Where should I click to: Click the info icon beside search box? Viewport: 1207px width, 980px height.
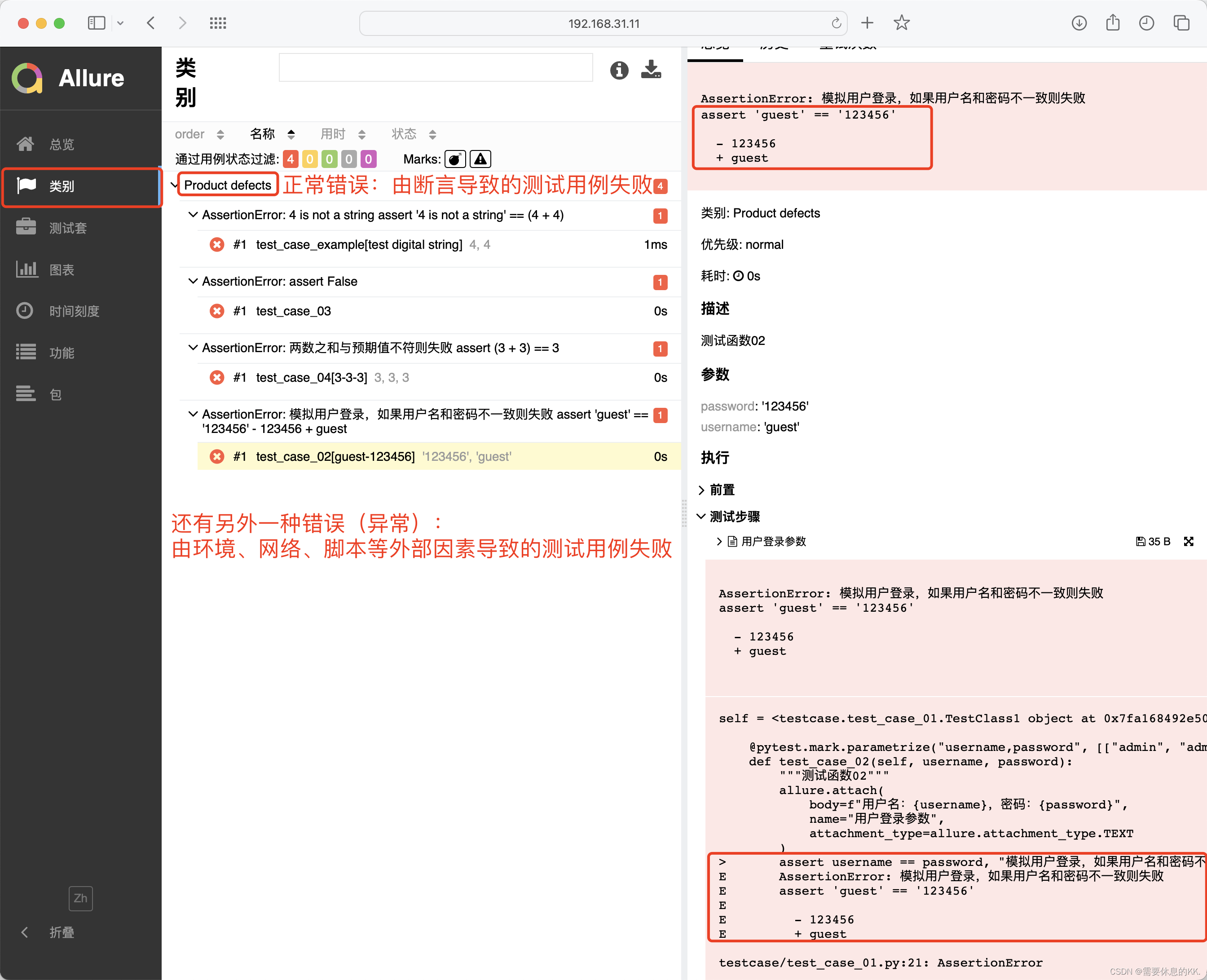[618, 70]
